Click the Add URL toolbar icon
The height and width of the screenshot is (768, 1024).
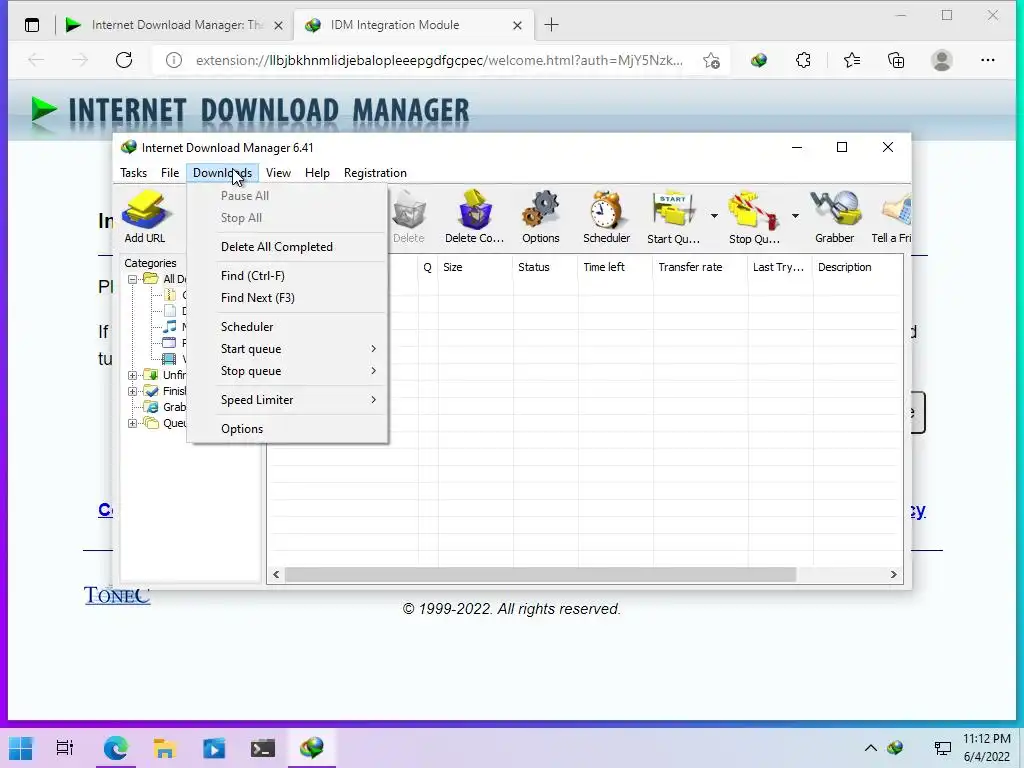pyautogui.click(x=145, y=217)
